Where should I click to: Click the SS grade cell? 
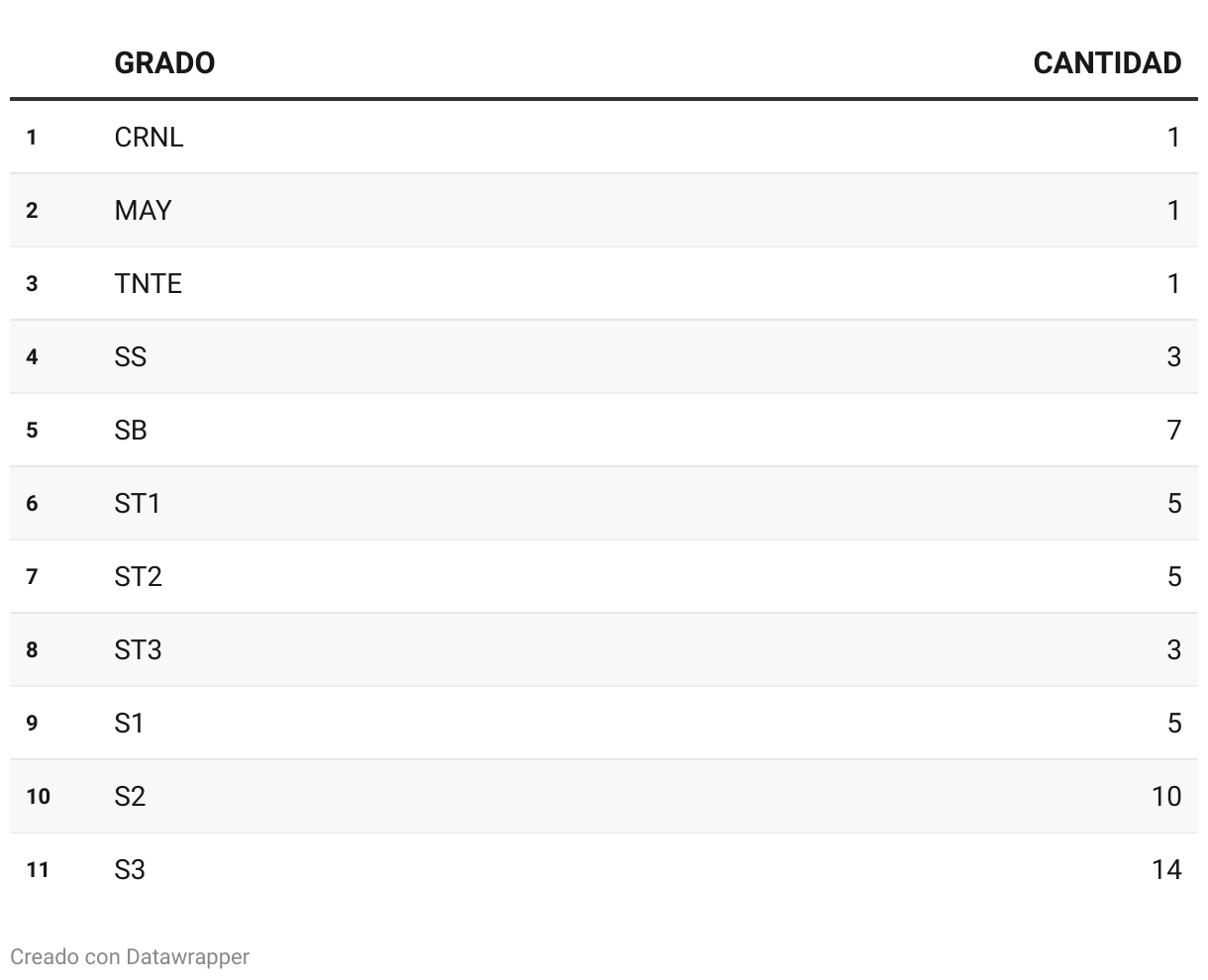point(131,356)
